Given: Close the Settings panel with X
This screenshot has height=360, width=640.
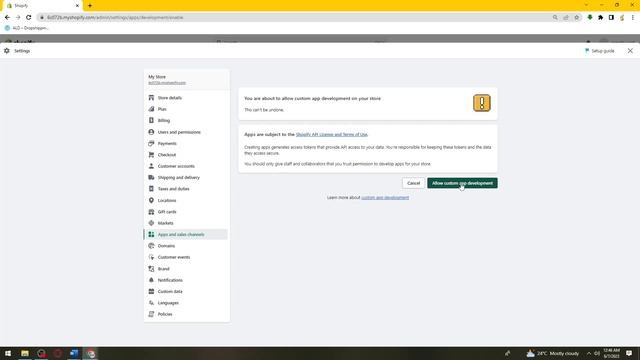Looking at the screenshot, I should point(630,51).
